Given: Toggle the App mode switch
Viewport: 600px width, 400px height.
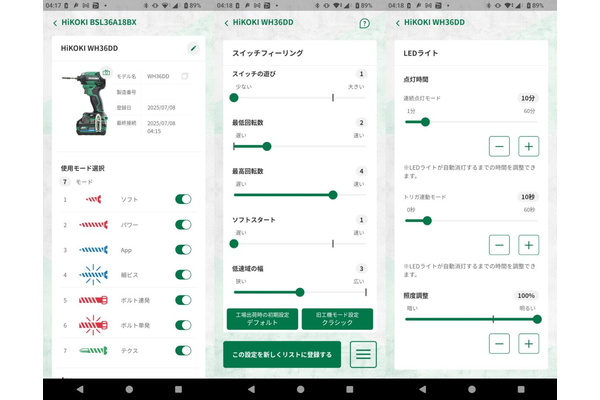Looking at the screenshot, I should tap(183, 250).
